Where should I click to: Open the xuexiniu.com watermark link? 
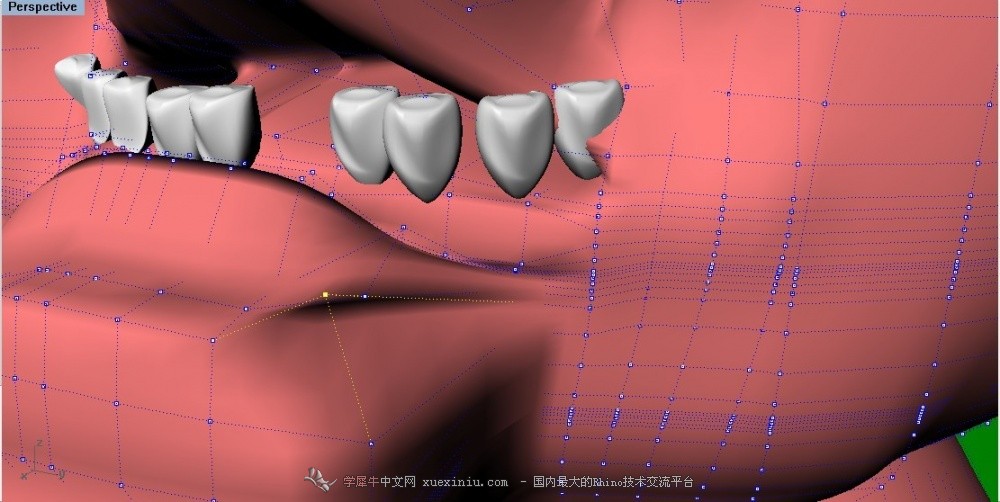(x=465, y=482)
